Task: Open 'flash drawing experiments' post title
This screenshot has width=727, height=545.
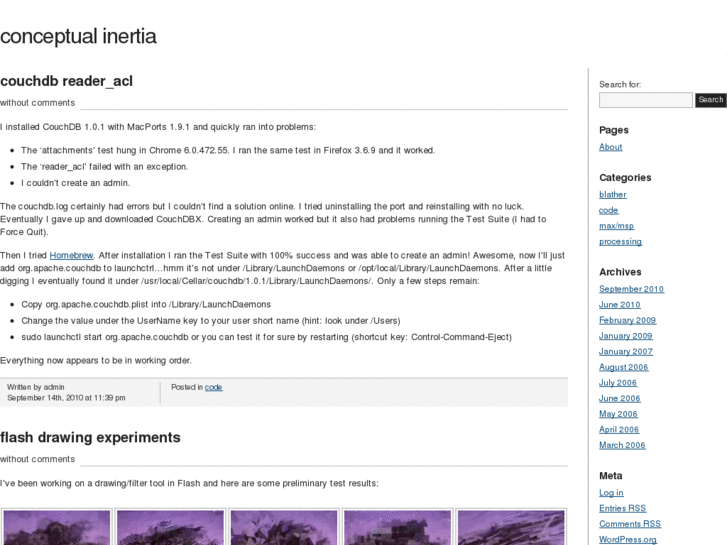Action: tap(90, 437)
